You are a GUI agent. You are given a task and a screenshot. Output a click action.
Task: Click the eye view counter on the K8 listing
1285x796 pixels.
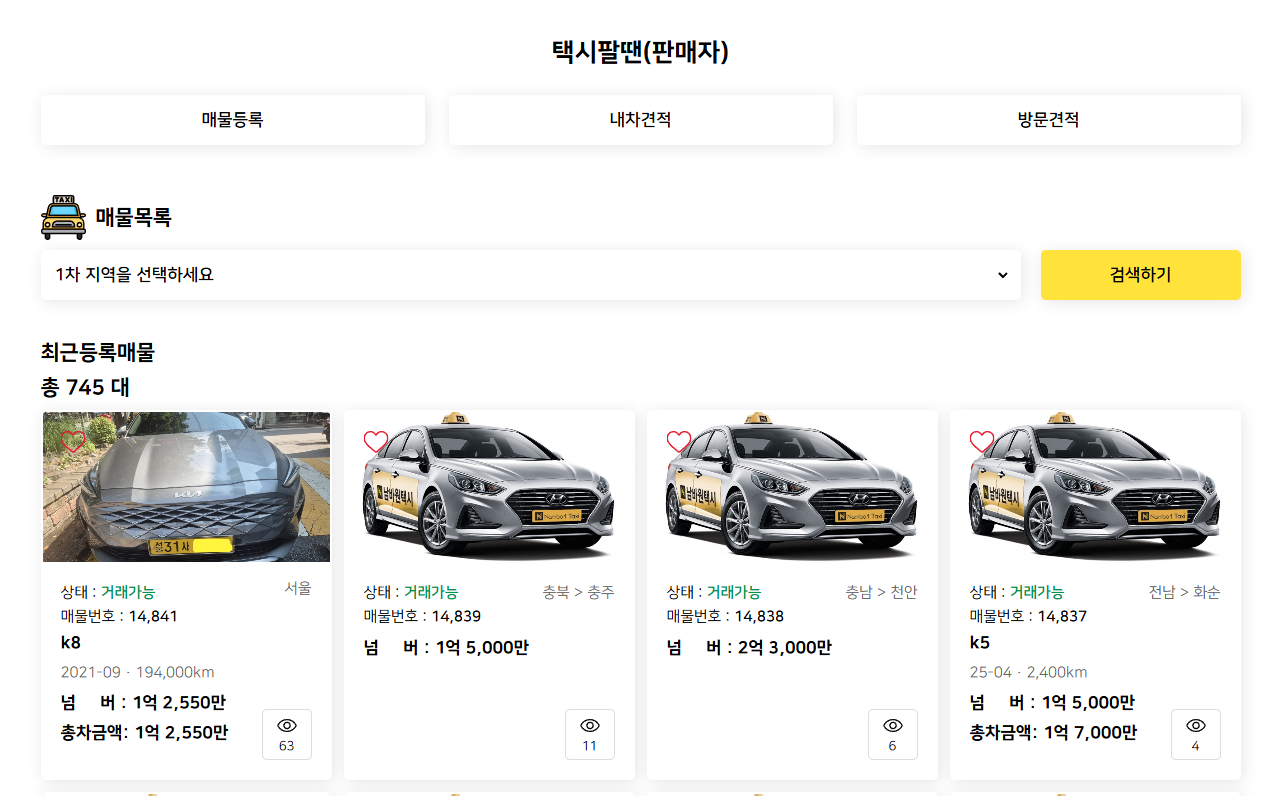pyautogui.click(x=286, y=734)
